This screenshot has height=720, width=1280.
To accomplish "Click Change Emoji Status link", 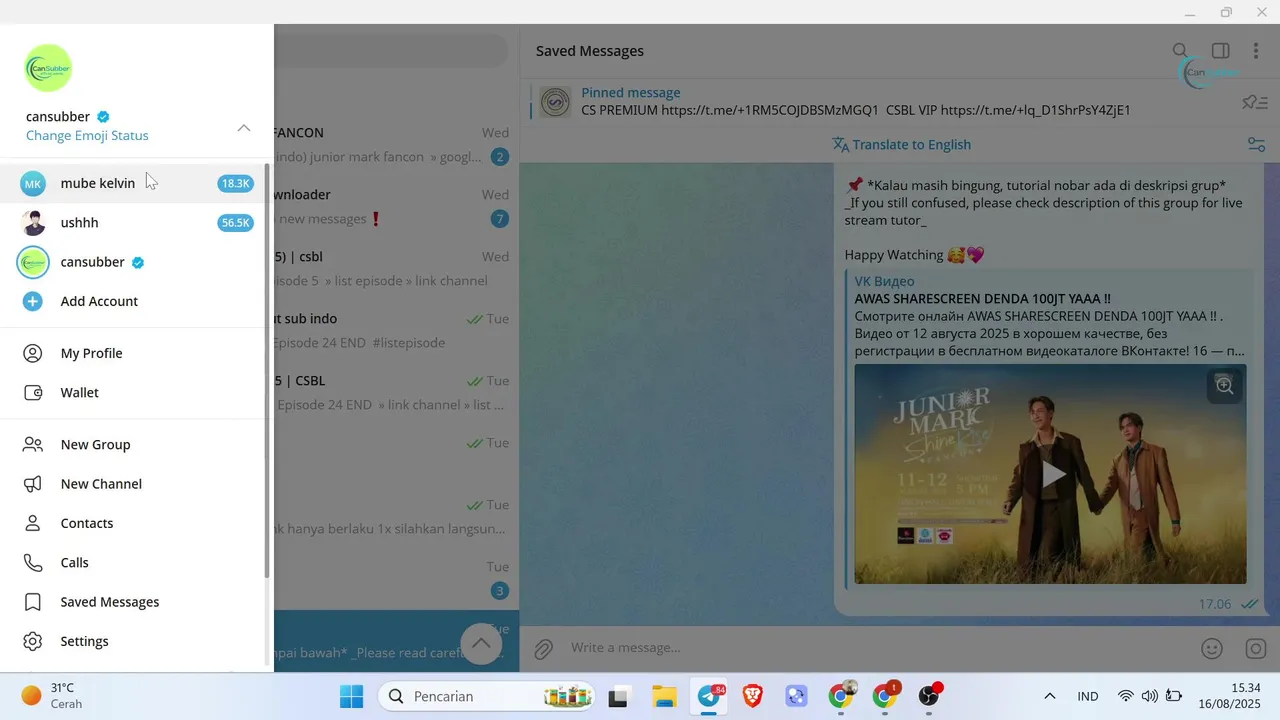I will [x=87, y=136].
